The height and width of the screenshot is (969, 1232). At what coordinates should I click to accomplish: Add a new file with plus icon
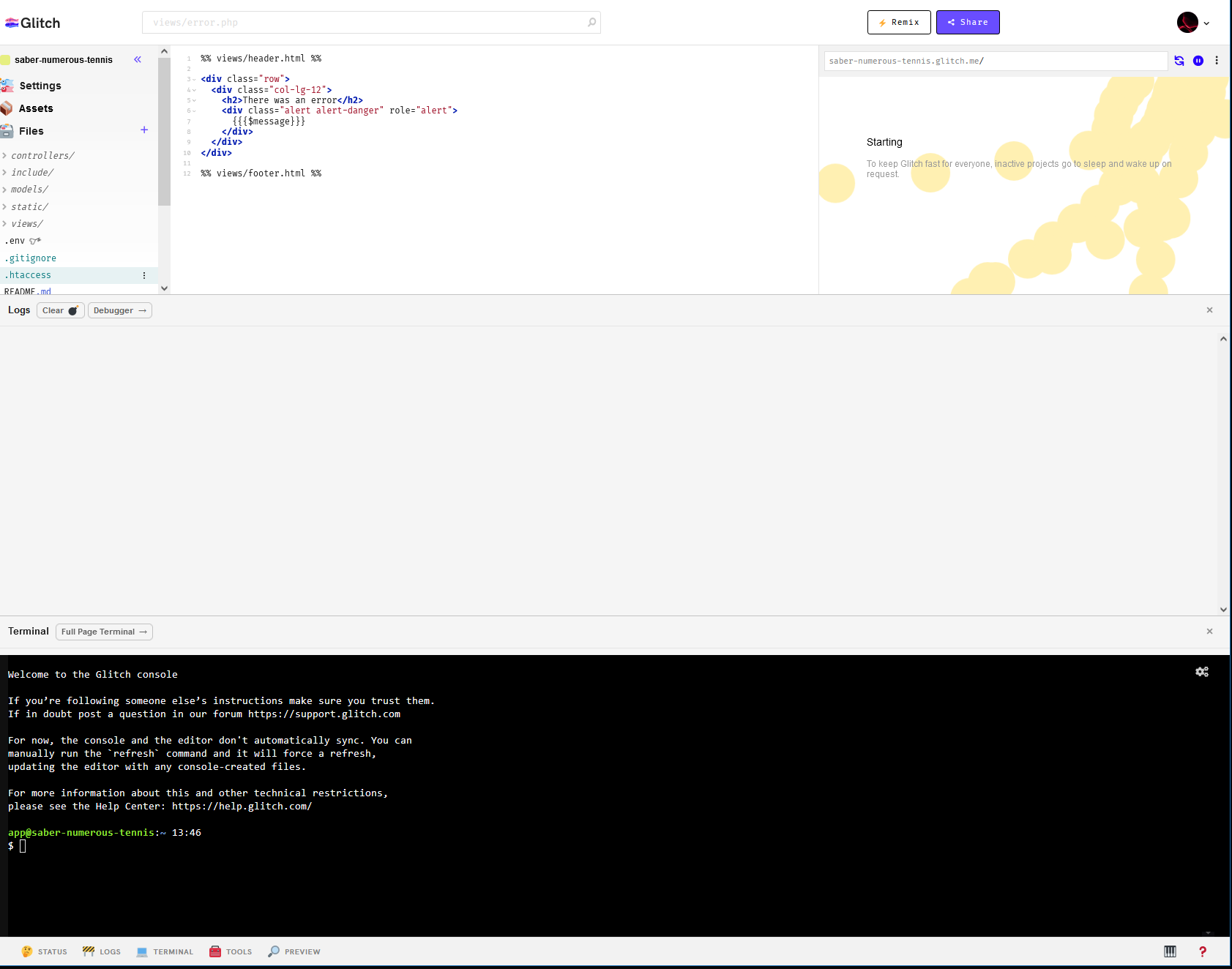[144, 130]
